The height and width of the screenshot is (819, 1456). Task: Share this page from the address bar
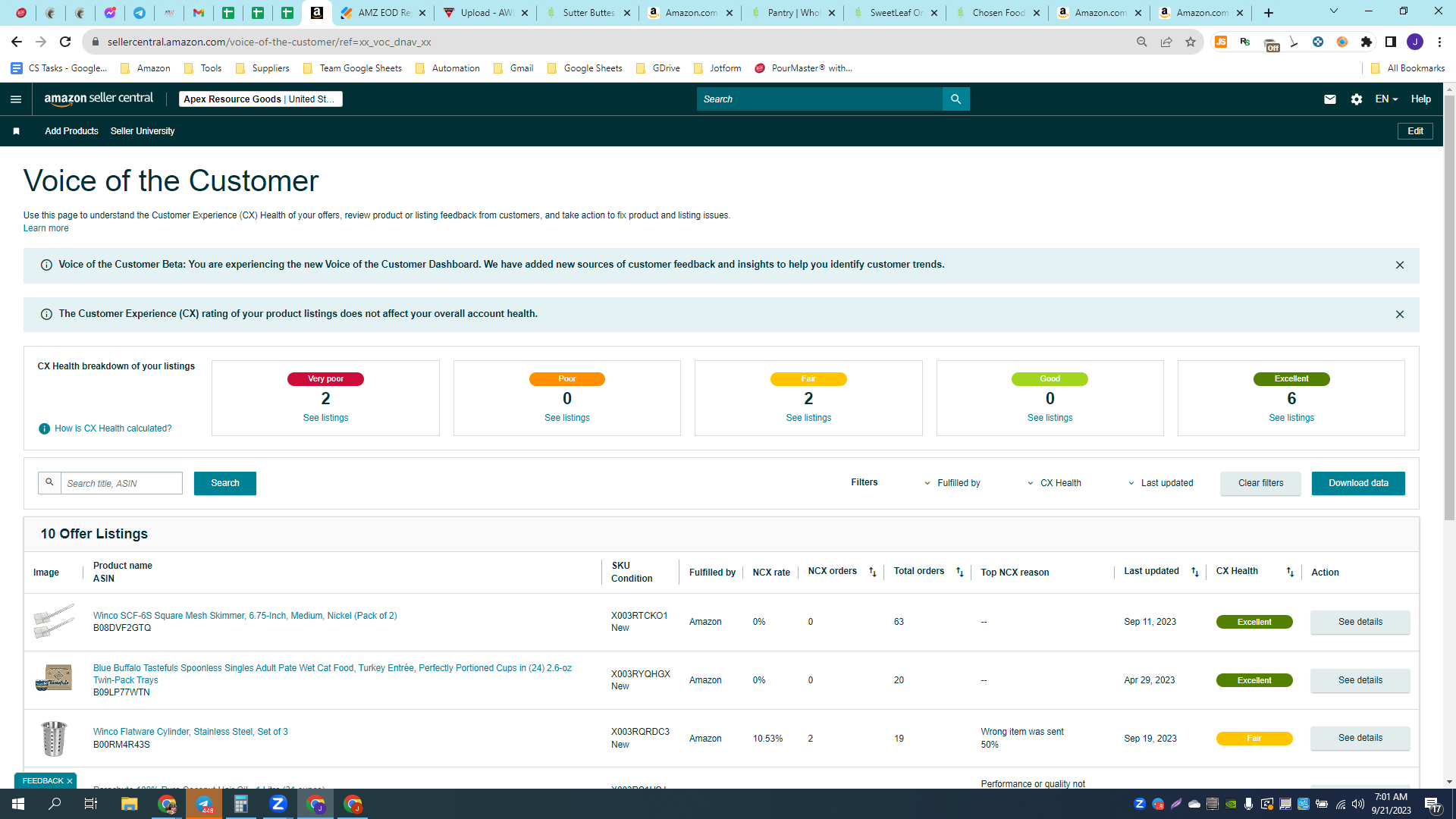[x=1166, y=42]
